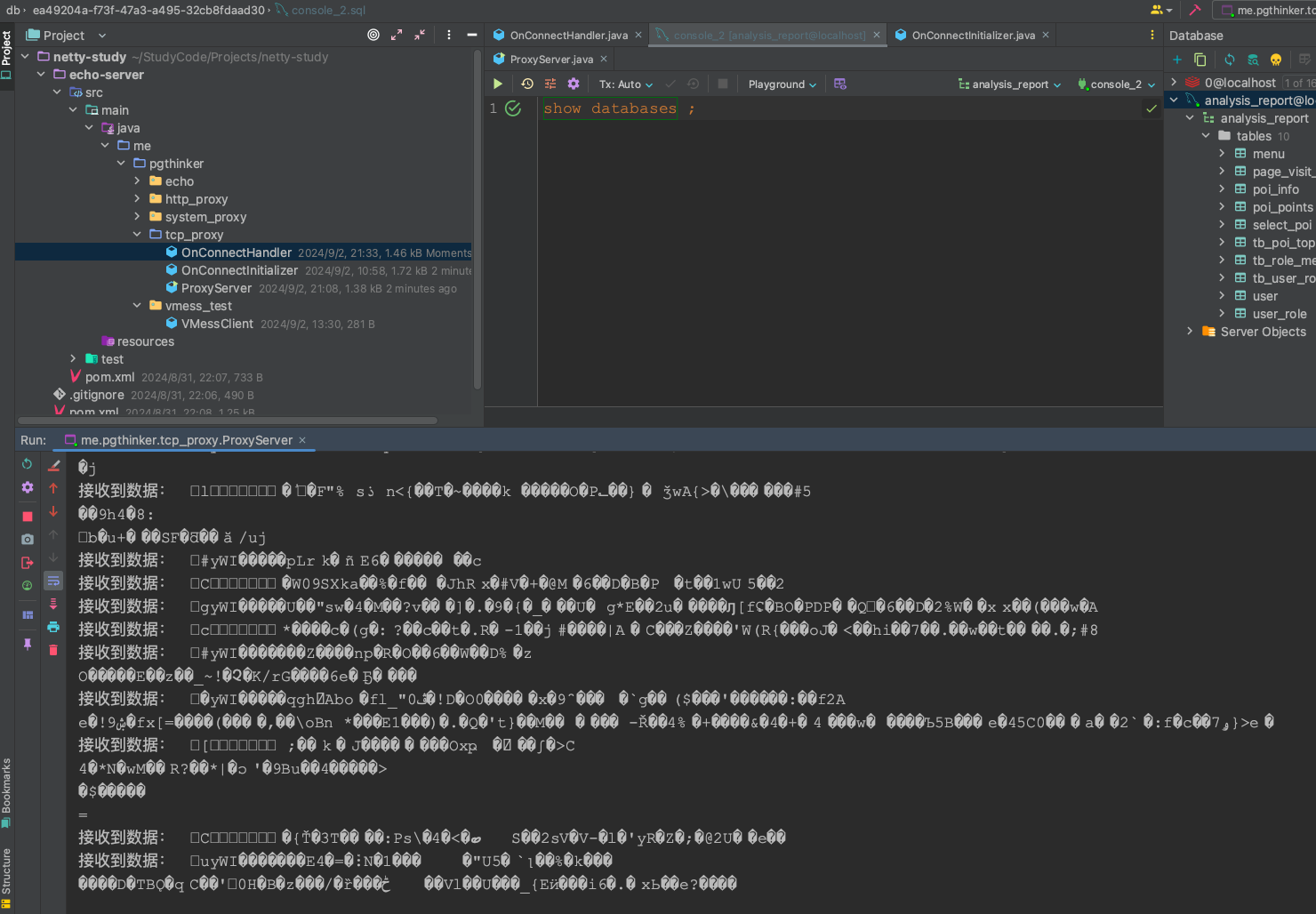Collapse the tcp_proxy folder

click(x=137, y=235)
